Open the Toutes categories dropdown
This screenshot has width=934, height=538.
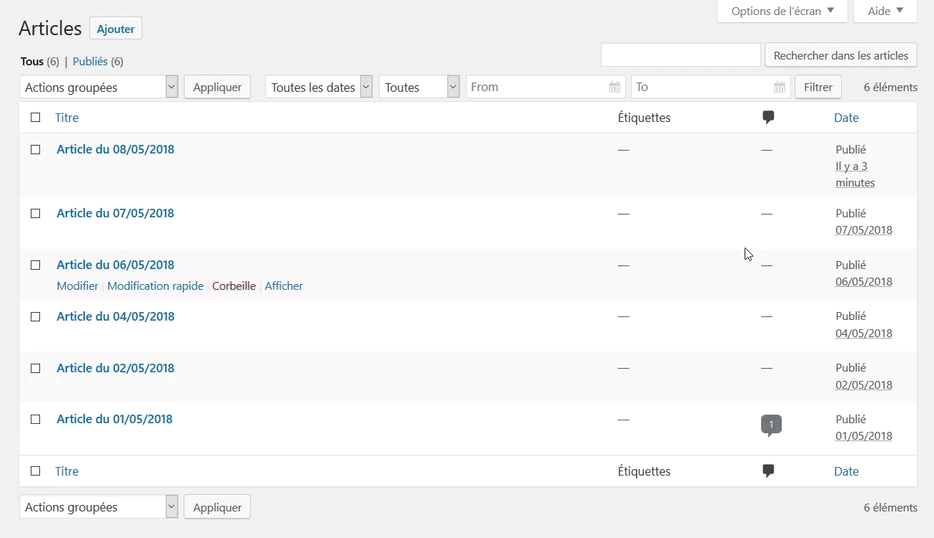(419, 88)
